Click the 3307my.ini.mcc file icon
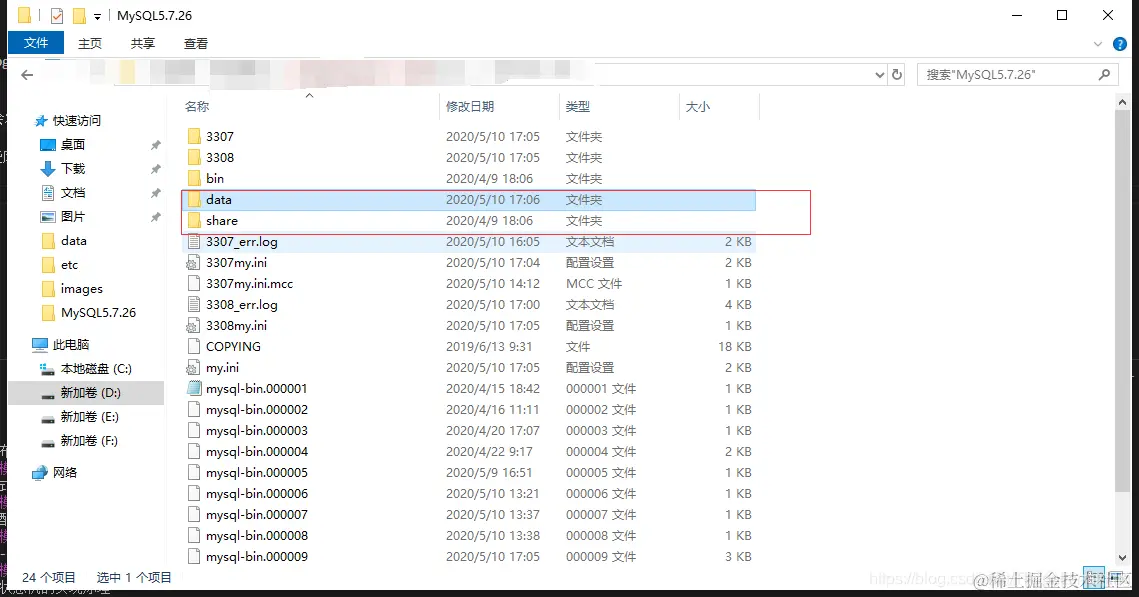This screenshot has width=1139, height=597. pyautogui.click(x=193, y=284)
